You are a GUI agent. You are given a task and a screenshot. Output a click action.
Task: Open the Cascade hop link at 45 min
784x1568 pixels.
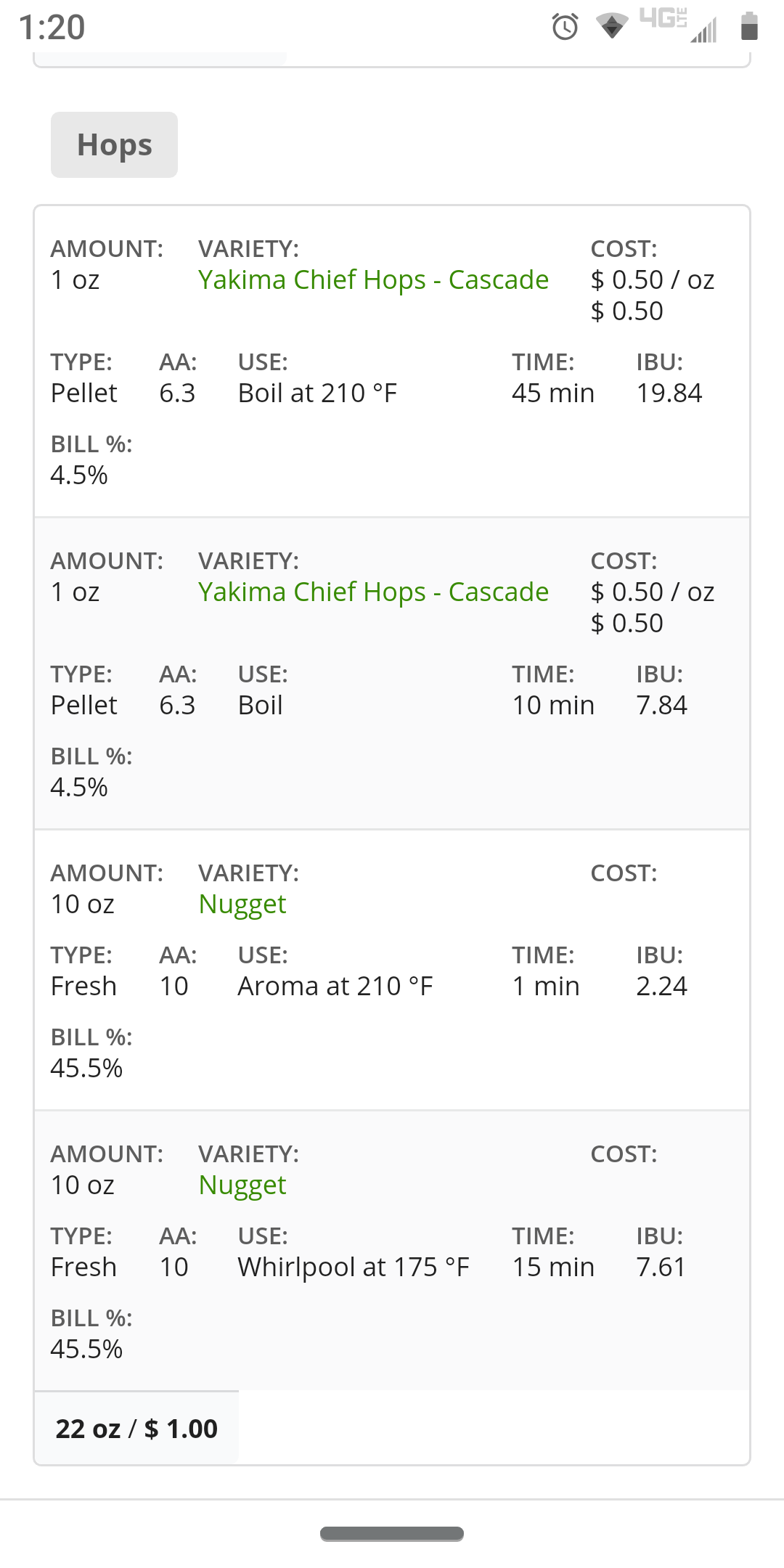pos(373,279)
